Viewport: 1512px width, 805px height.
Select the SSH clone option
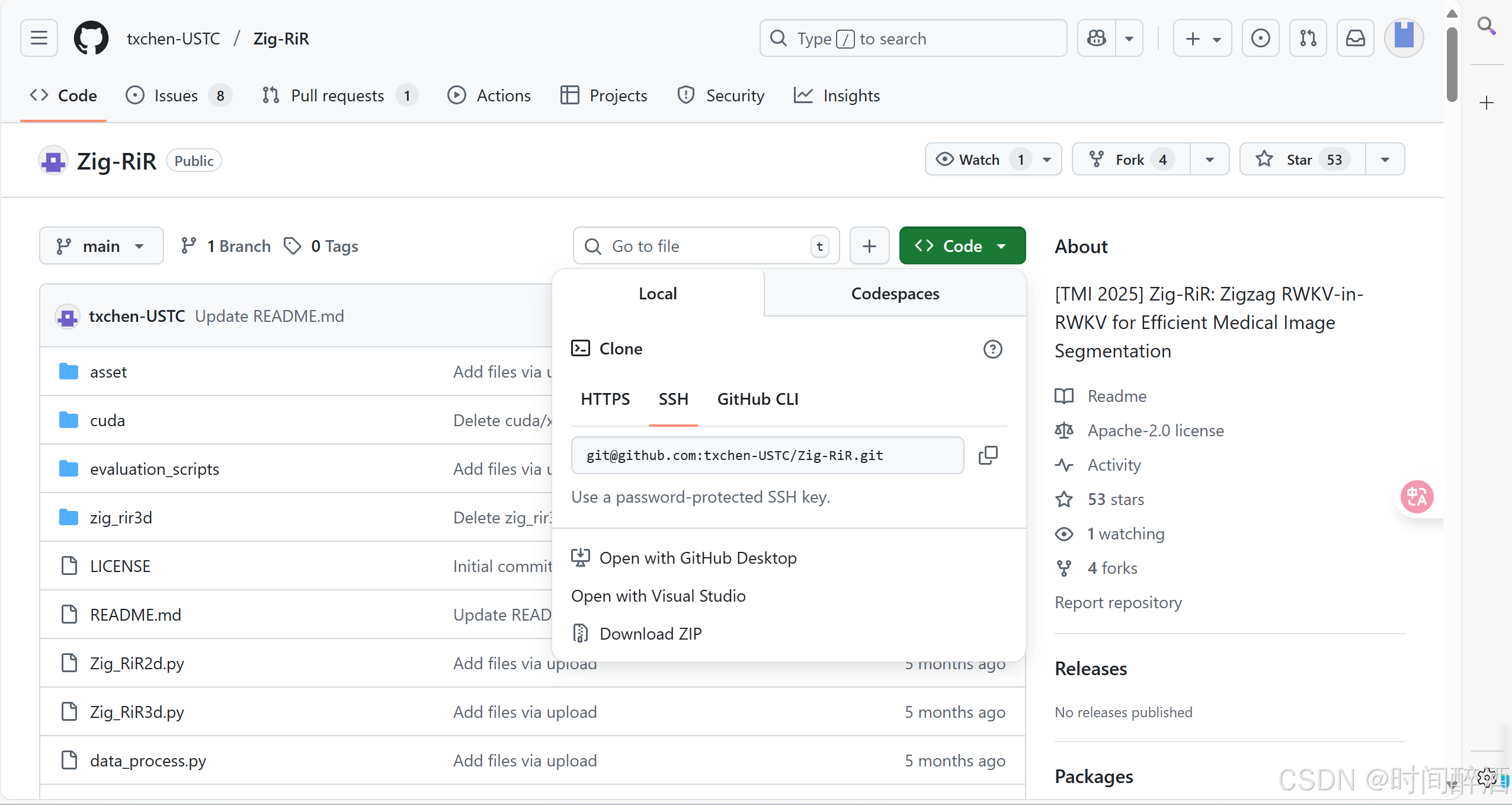(x=674, y=399)
